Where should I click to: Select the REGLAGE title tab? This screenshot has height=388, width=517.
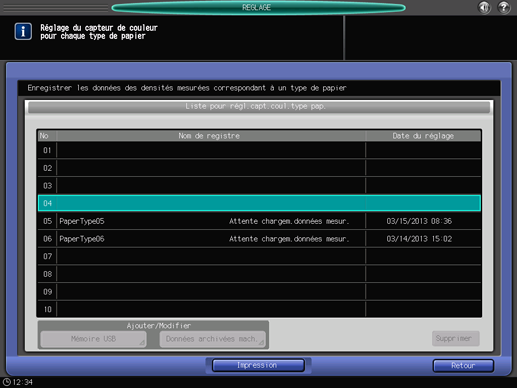[x=258, y=8]
